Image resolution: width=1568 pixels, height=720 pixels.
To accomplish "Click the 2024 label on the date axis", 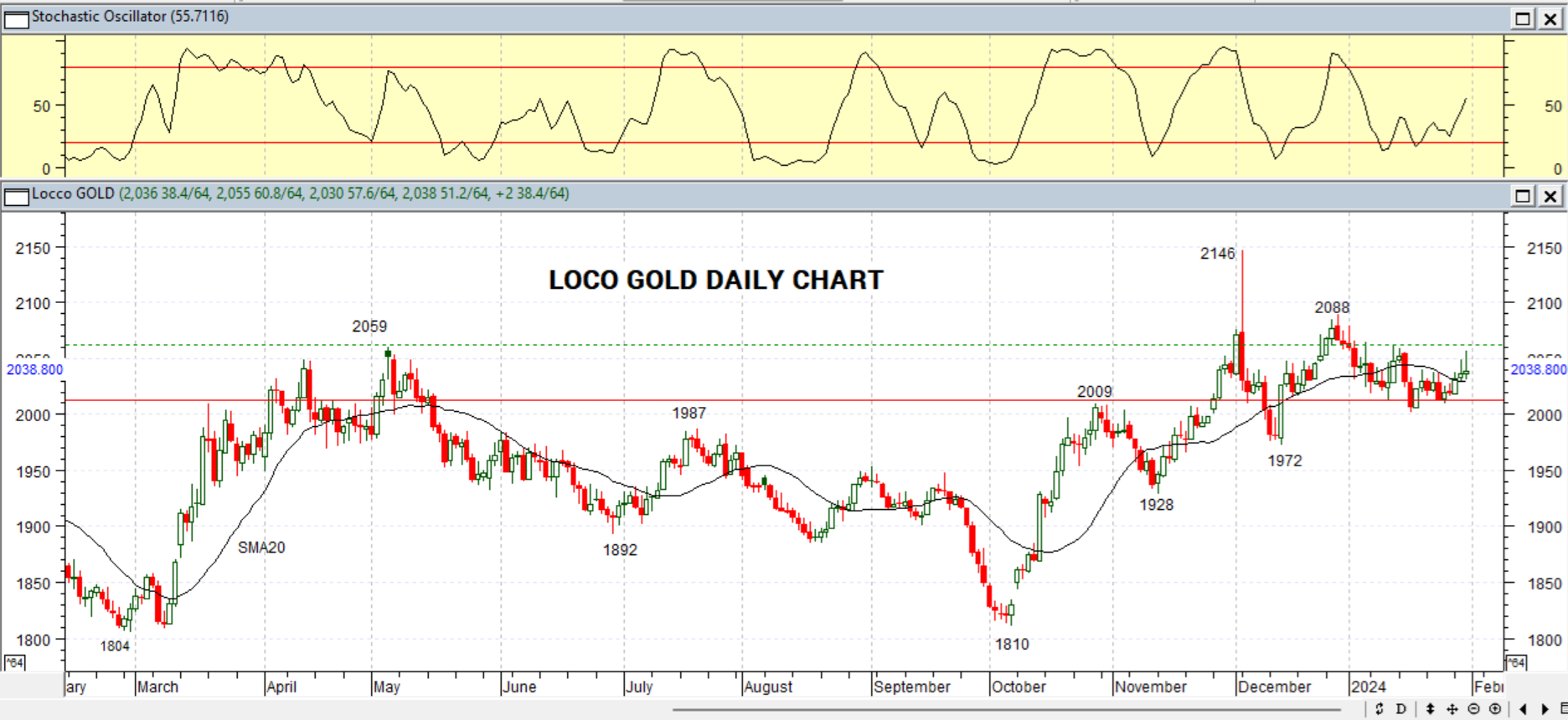I will (x=1368, y=687).
